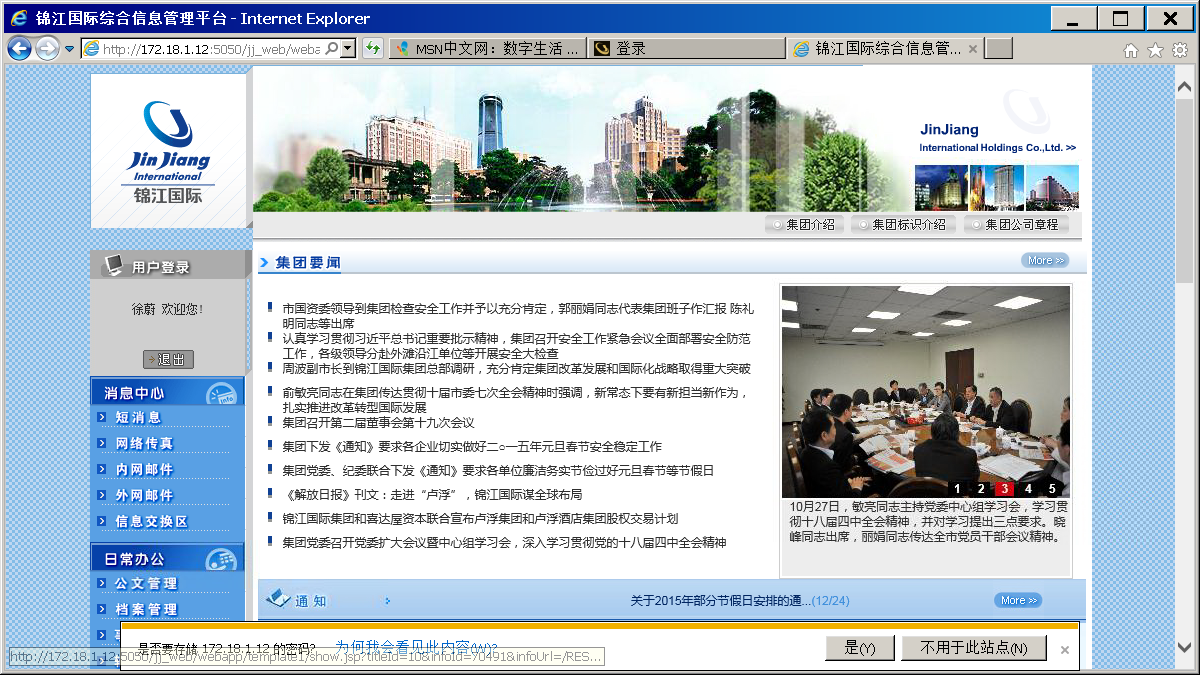This screenshot has width=1200, height=675.
Task: Open news 市国资委领导到集团检查安全工作
Action: [x=518, y=316]
